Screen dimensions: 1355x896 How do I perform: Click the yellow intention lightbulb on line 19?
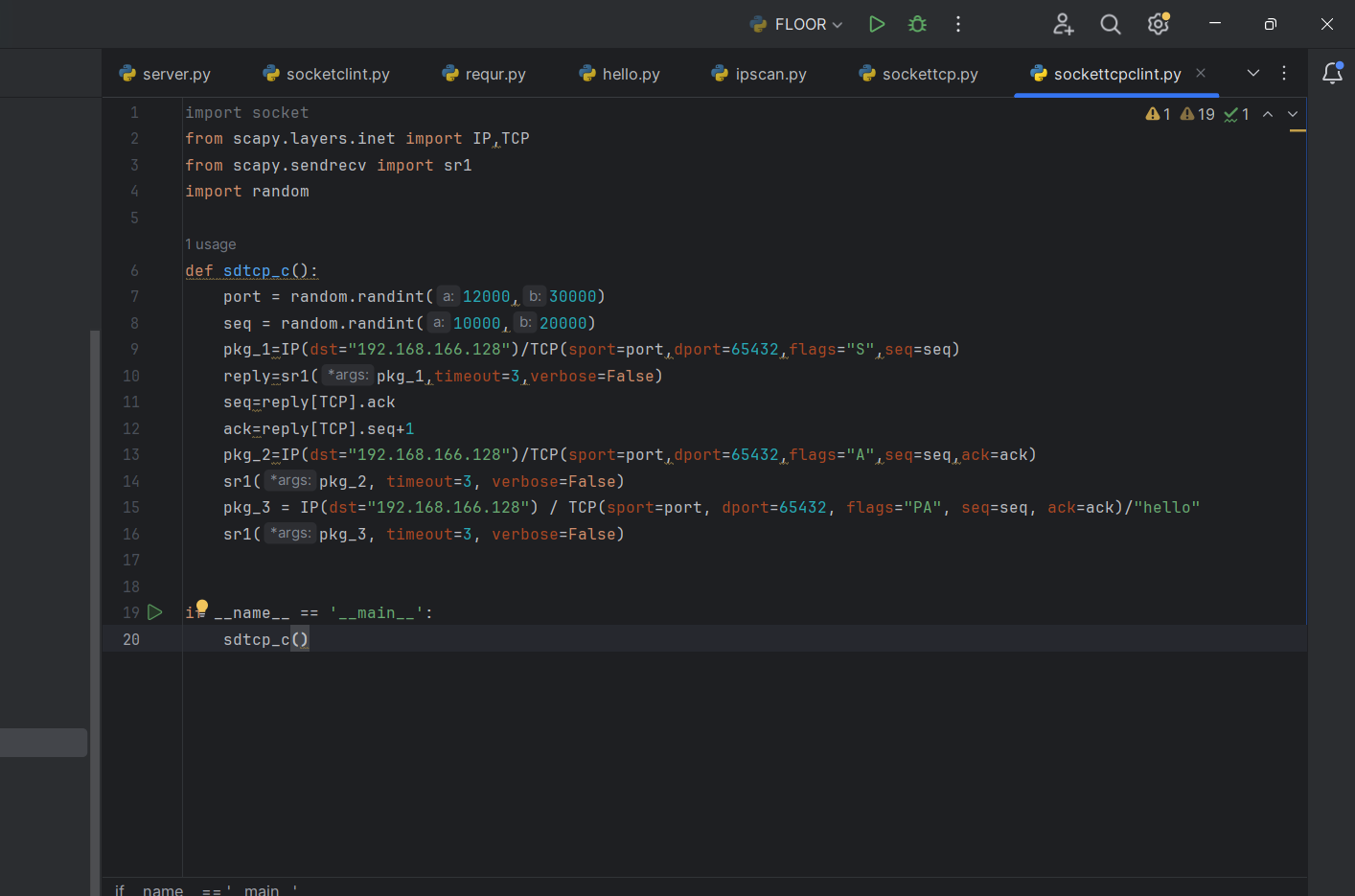click(202, 607)
